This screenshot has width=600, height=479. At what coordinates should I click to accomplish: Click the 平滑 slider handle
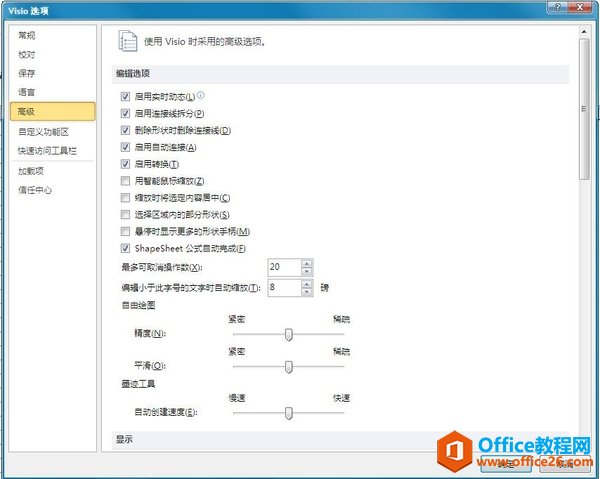click(289, 367)
